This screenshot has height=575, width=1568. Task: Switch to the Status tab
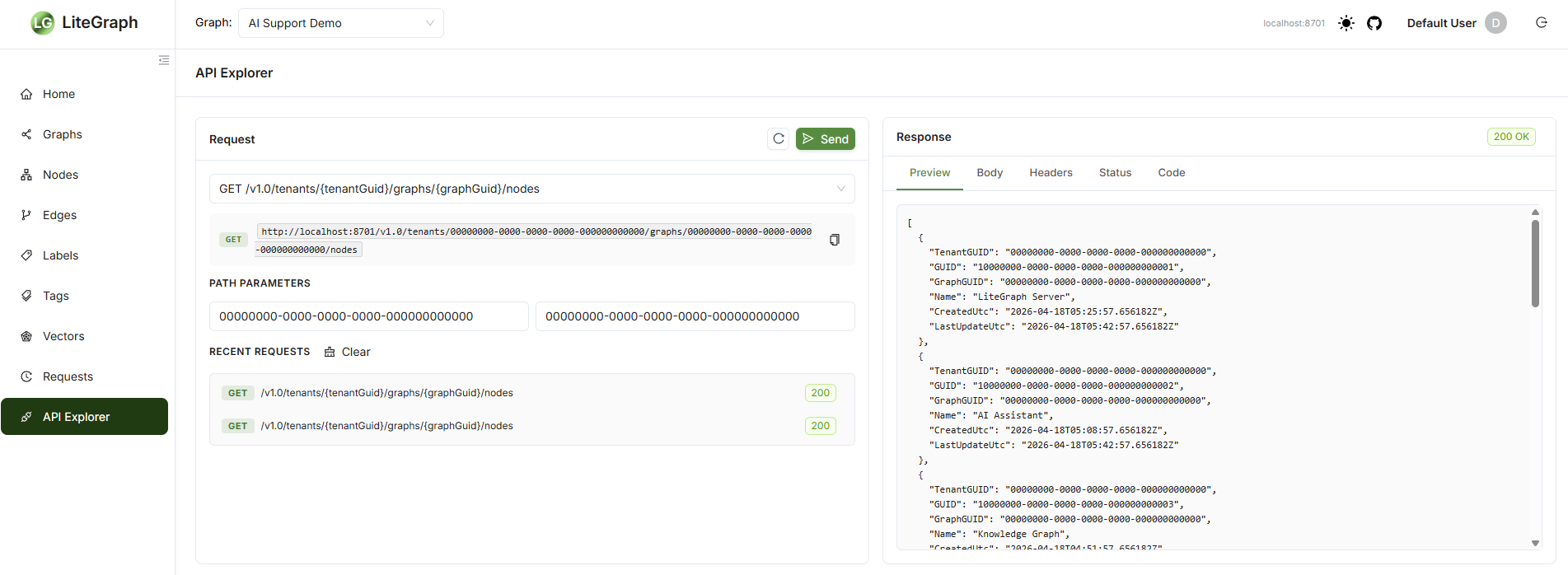coord(1115,173)
